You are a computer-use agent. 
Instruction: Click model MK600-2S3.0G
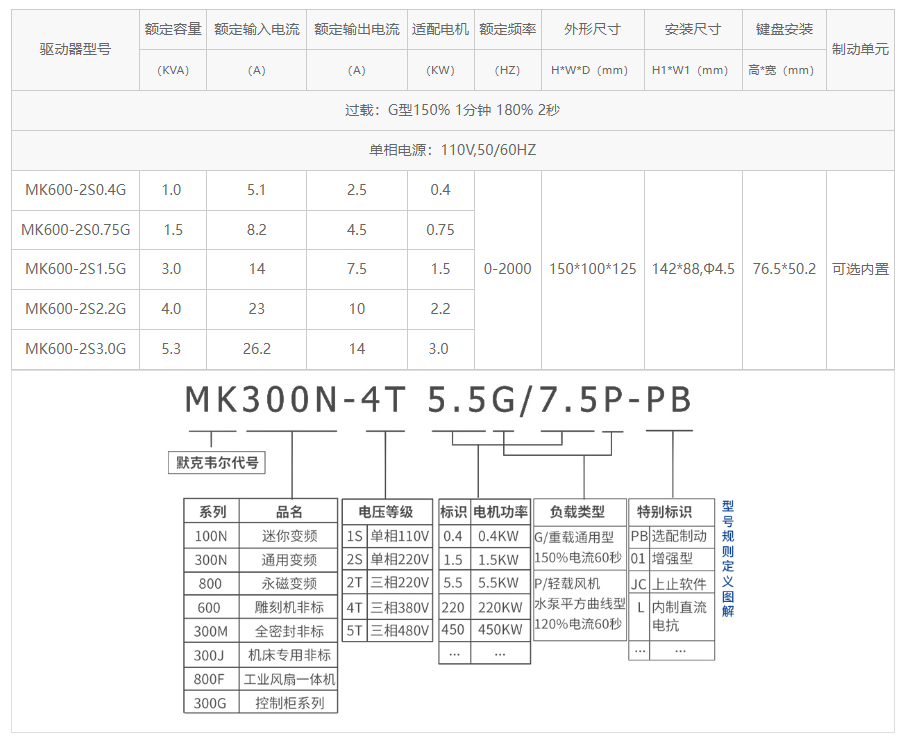coord(75,349)
